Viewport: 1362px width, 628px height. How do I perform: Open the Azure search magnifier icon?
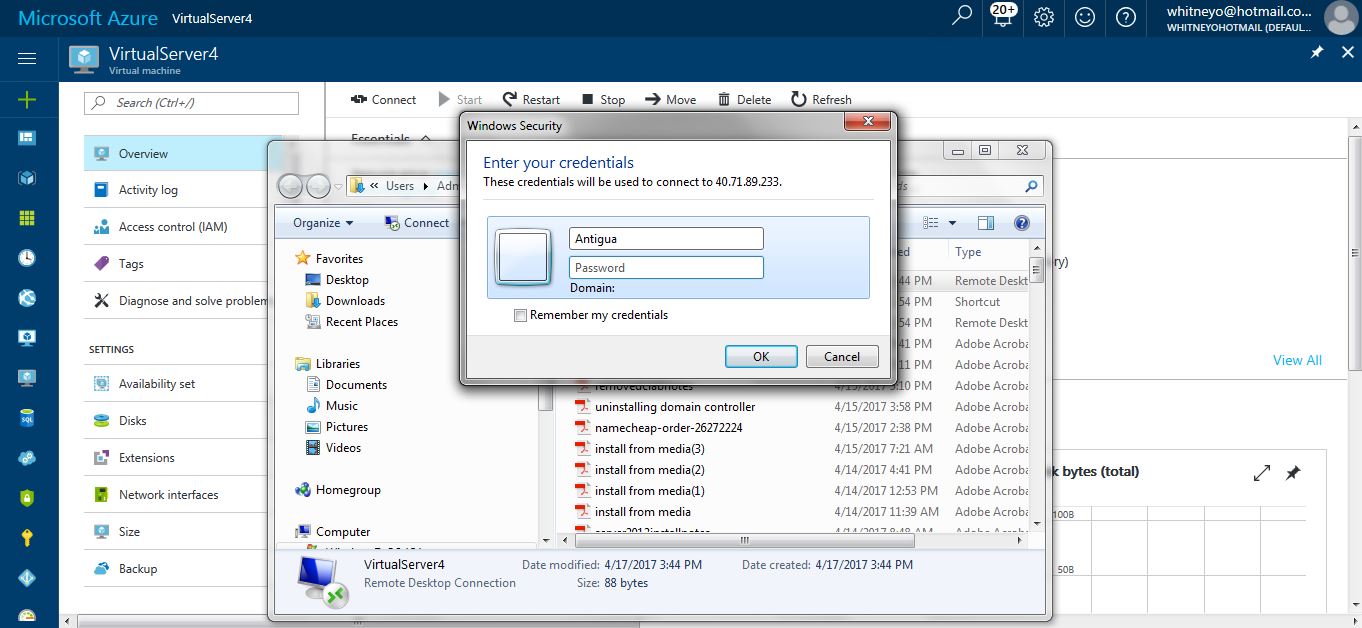coord(962,17)
